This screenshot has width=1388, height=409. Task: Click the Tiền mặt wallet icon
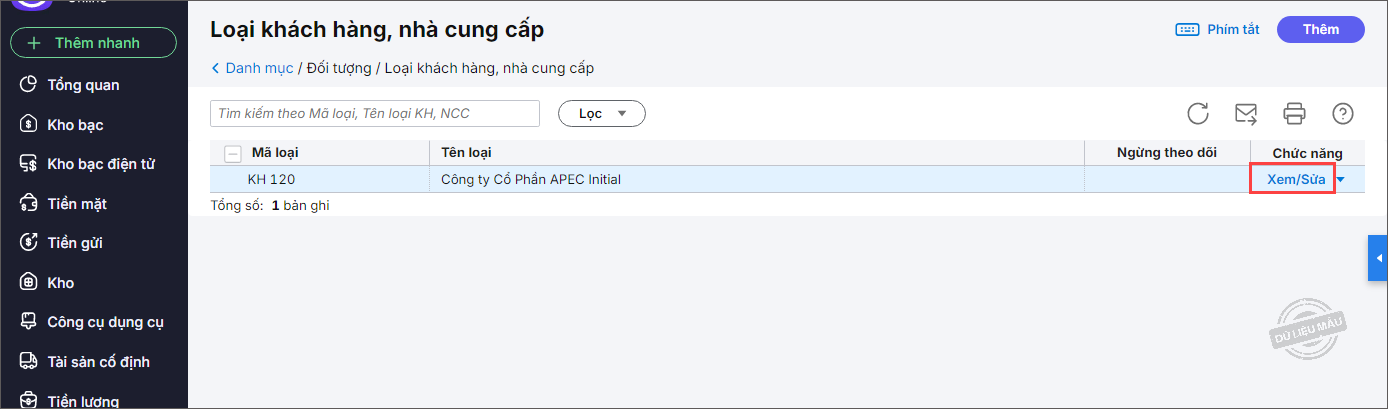coord(29,204)
